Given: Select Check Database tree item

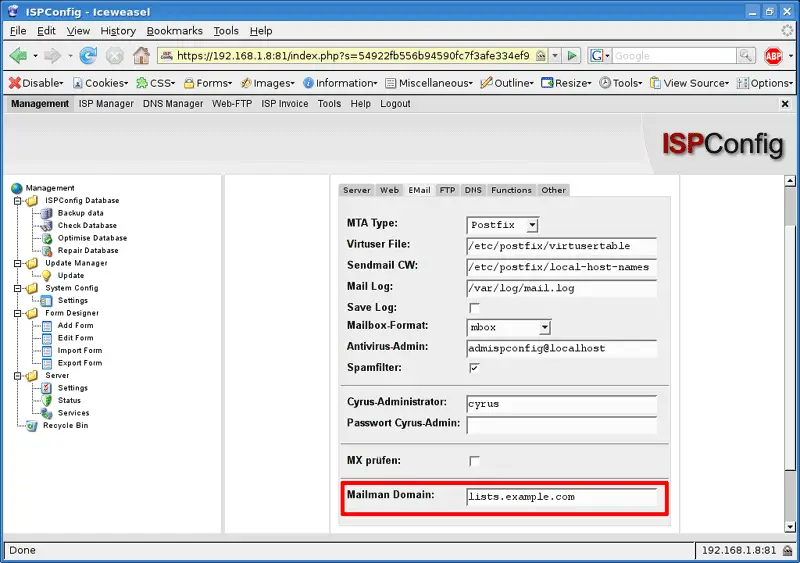Looking at the screenshot, I should click(87, 225).
